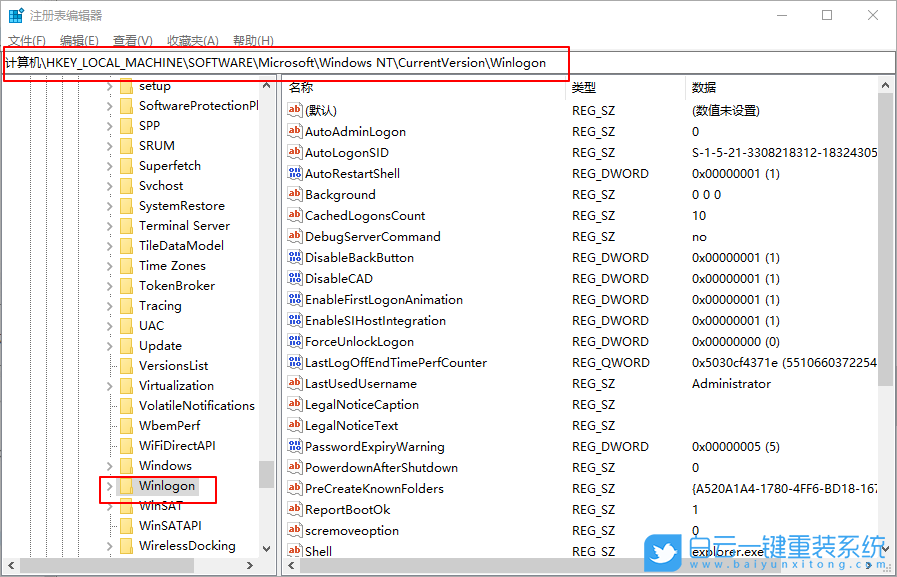Click the DWORD icon beside AutoRestartShell
Screen dimensions: 897x577
click(x=294, y=174)
